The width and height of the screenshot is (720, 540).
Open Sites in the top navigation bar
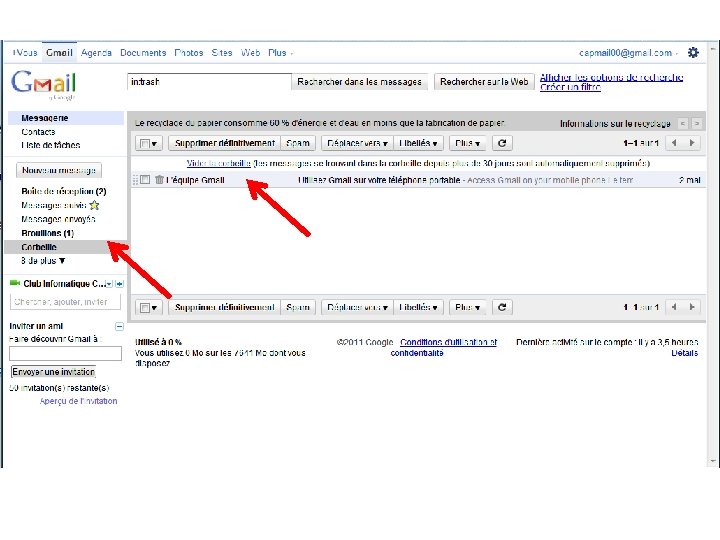[x=222, y=53]
